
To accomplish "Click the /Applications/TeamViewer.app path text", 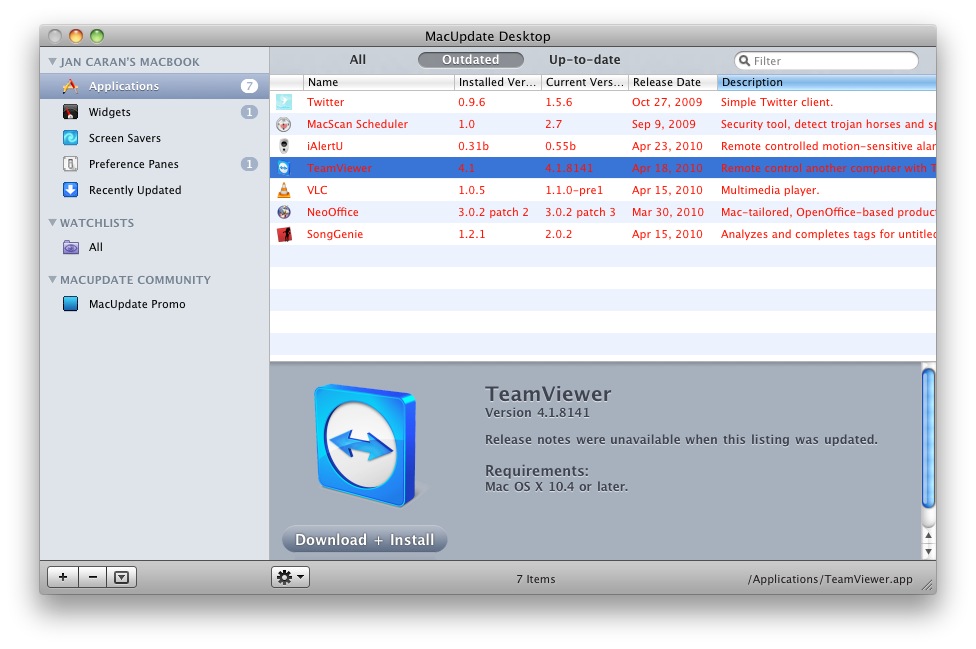I will pos(830,579).
